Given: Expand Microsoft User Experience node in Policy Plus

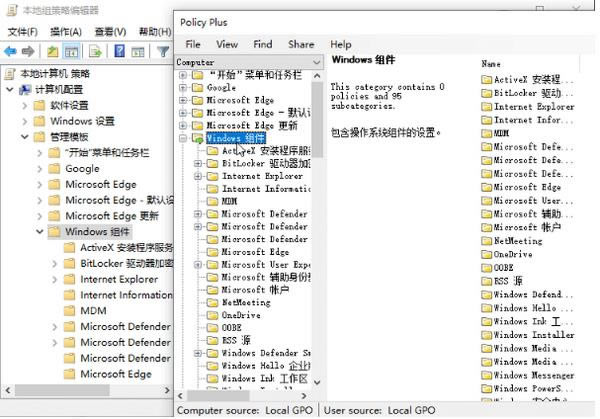Looking at the screenshot, I should coord(198,264).
